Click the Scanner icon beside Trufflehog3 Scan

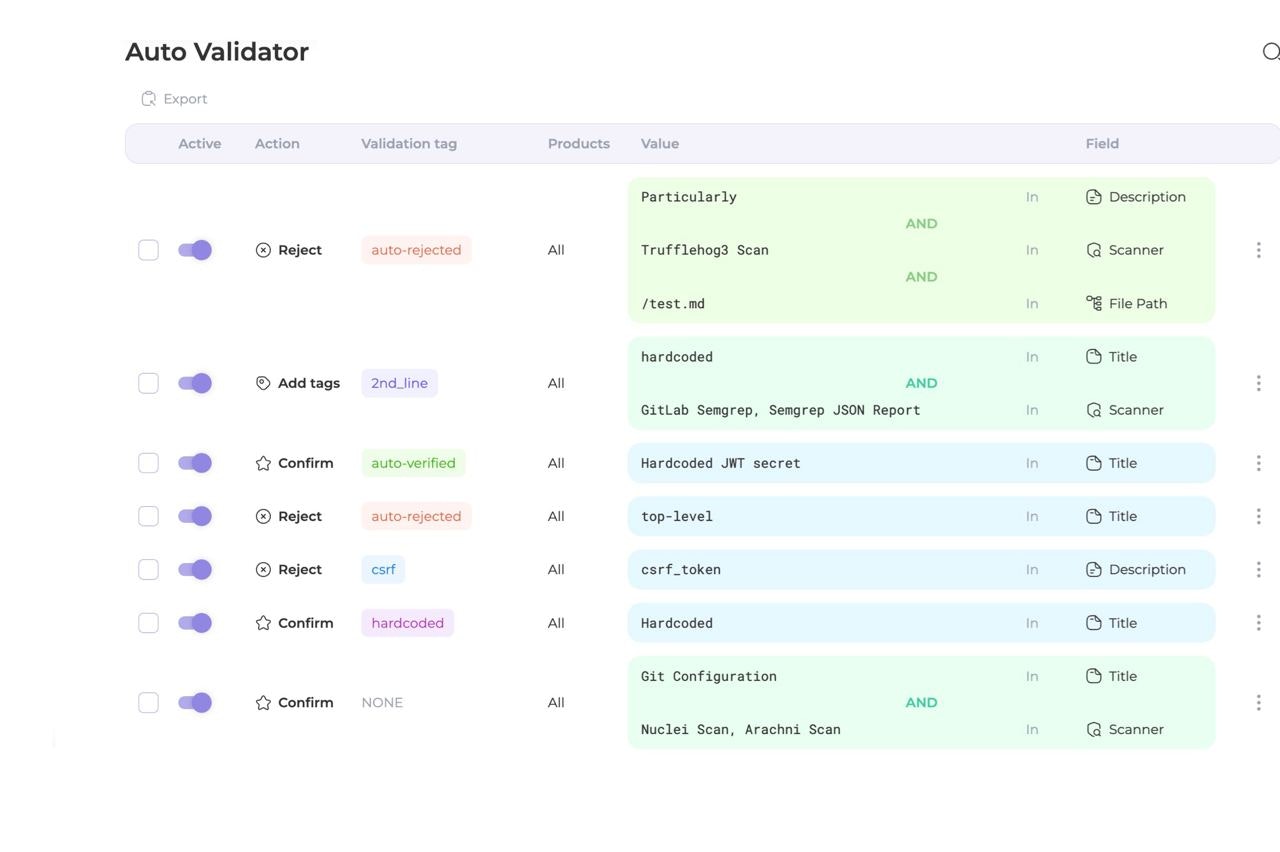coord(1092,250)
